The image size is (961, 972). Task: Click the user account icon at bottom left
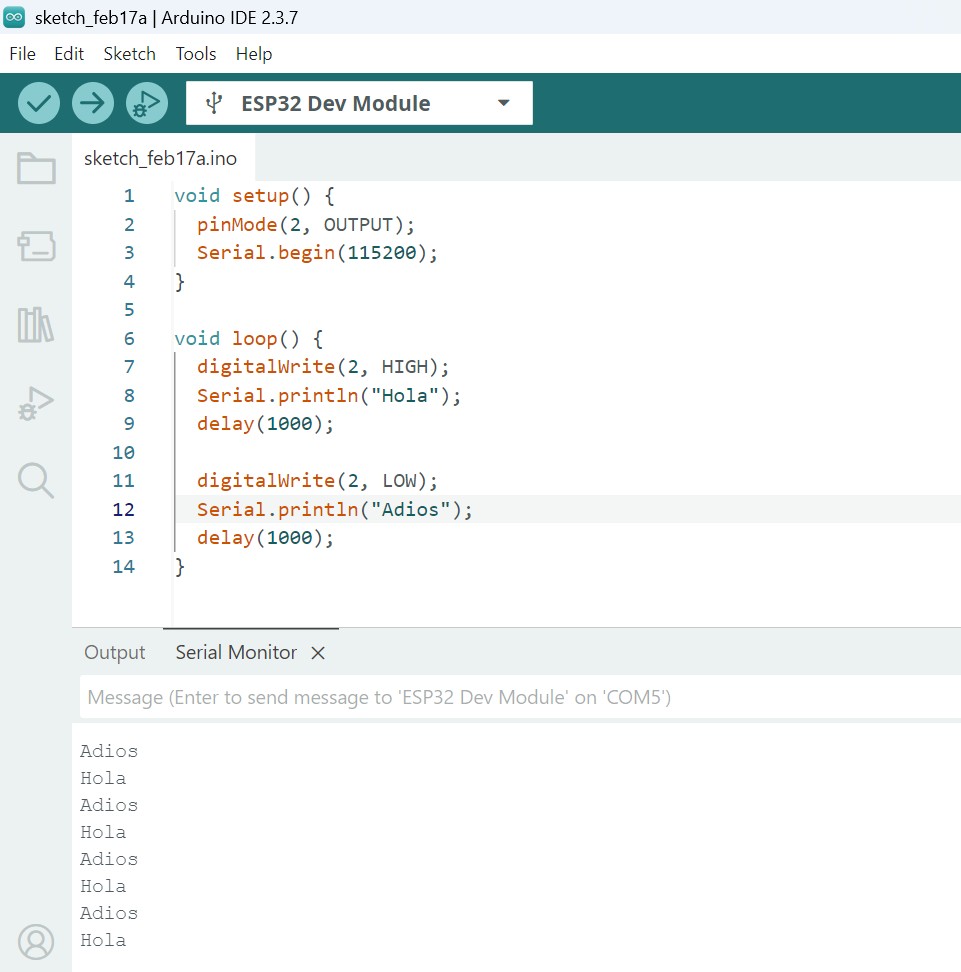click(35, 941)
